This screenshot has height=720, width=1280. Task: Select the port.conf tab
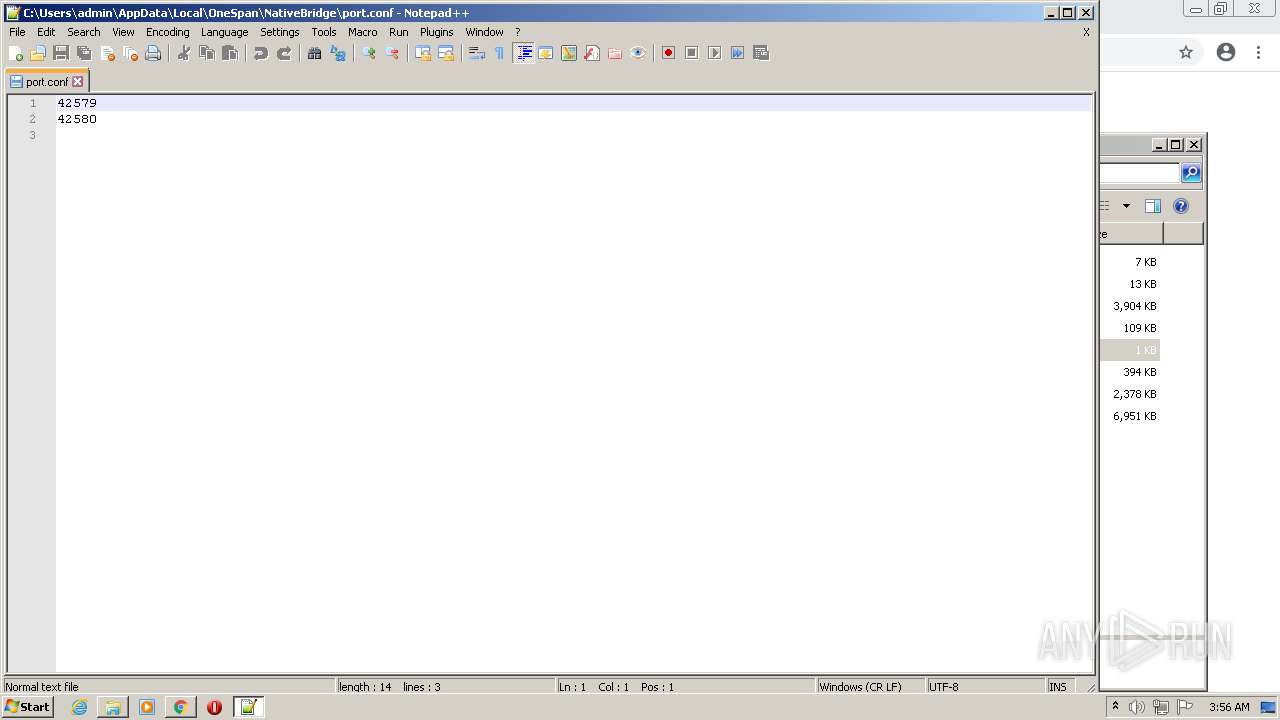coord(47,82)
